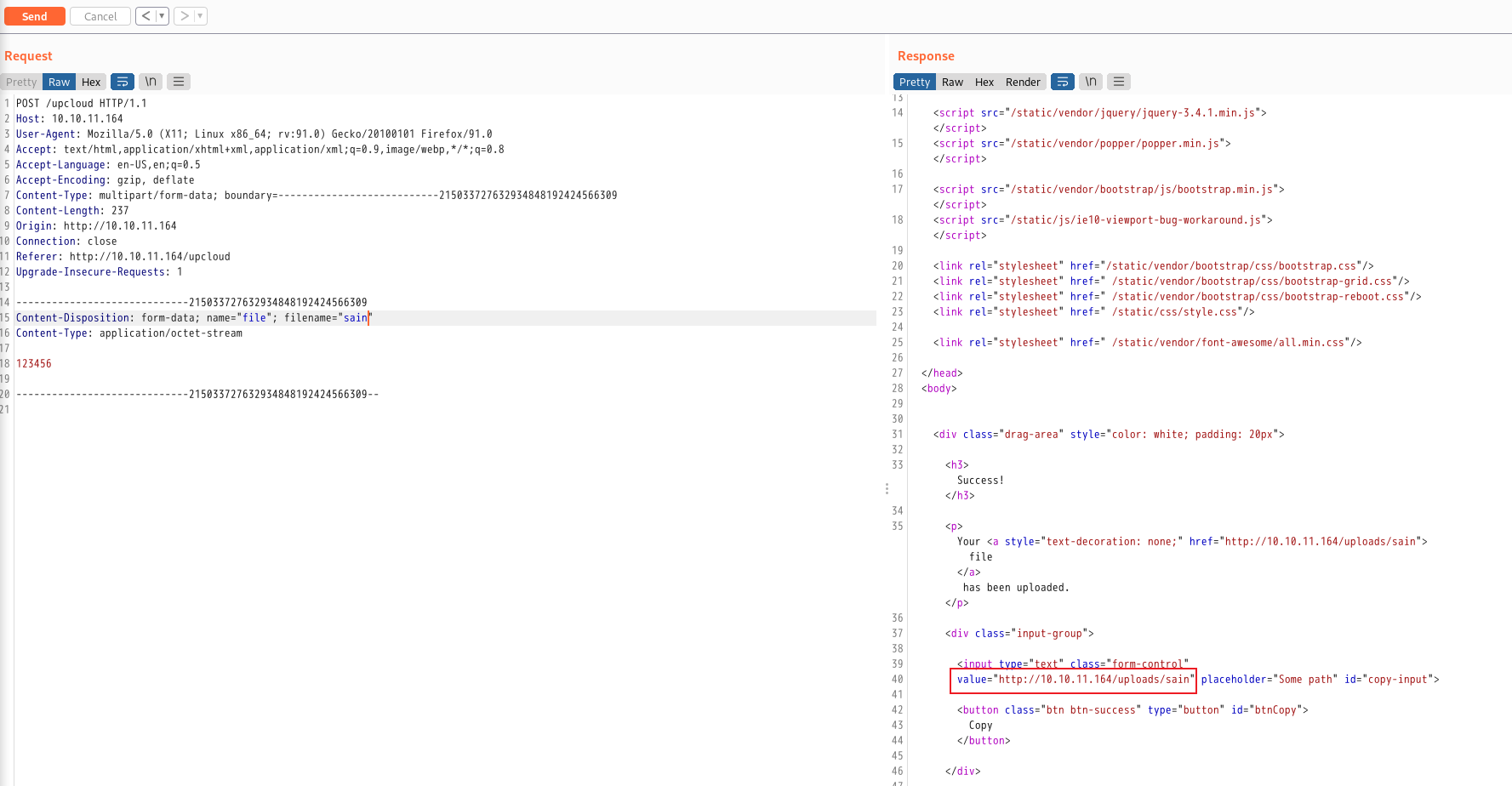1512x786 pixels.
Task: Switch Request view to Pretty tab
Action: (x=21, y=82)
